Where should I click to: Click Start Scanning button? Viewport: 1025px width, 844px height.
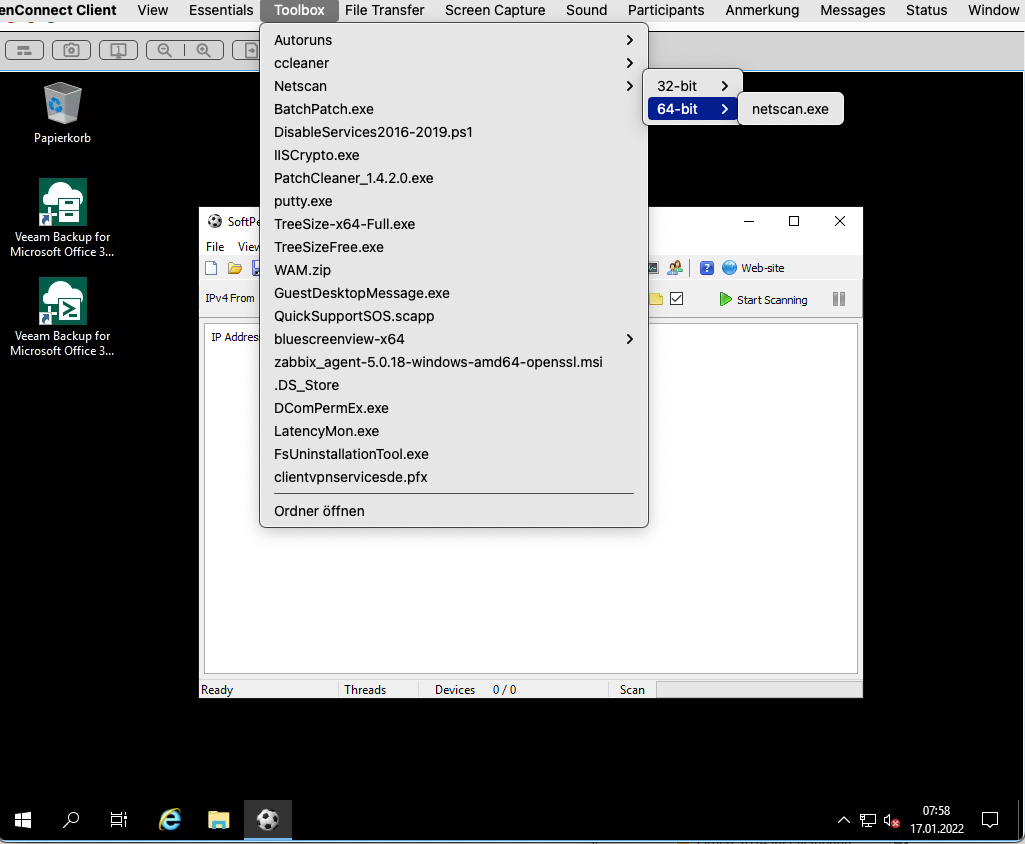(x=763, y=299)
